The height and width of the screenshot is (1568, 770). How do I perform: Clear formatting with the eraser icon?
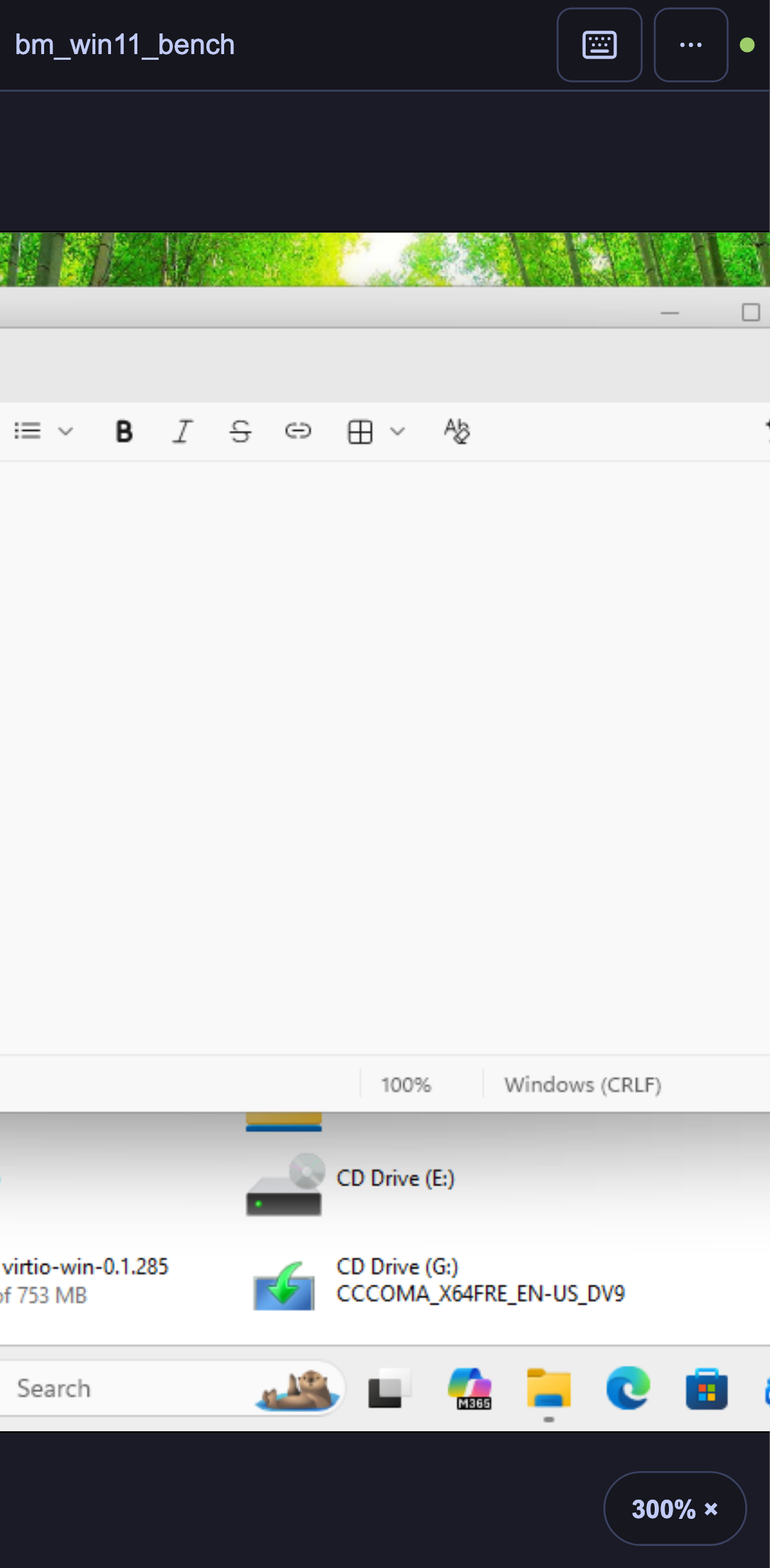457,432
